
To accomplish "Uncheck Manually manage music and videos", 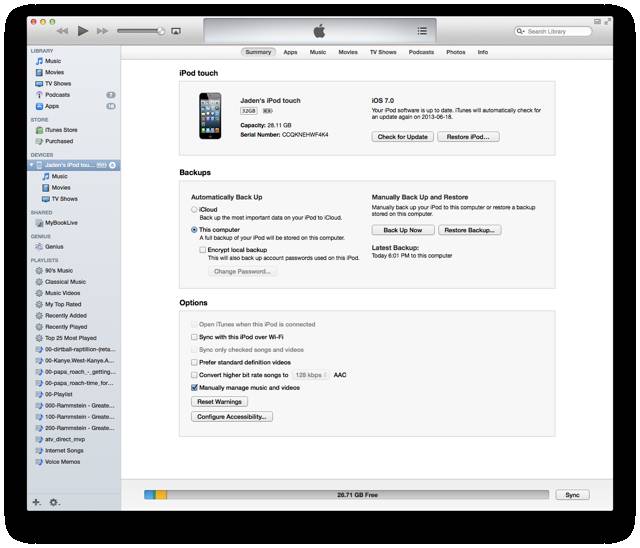I will coord(193,386).
